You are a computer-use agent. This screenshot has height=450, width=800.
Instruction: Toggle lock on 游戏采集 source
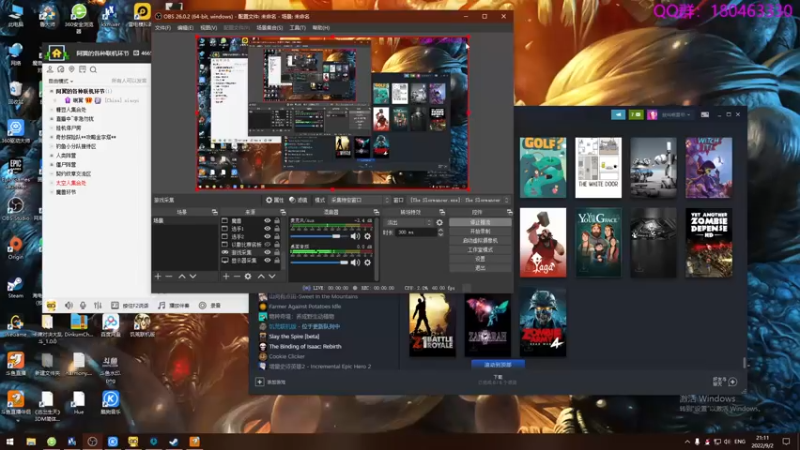pos(277,253)
